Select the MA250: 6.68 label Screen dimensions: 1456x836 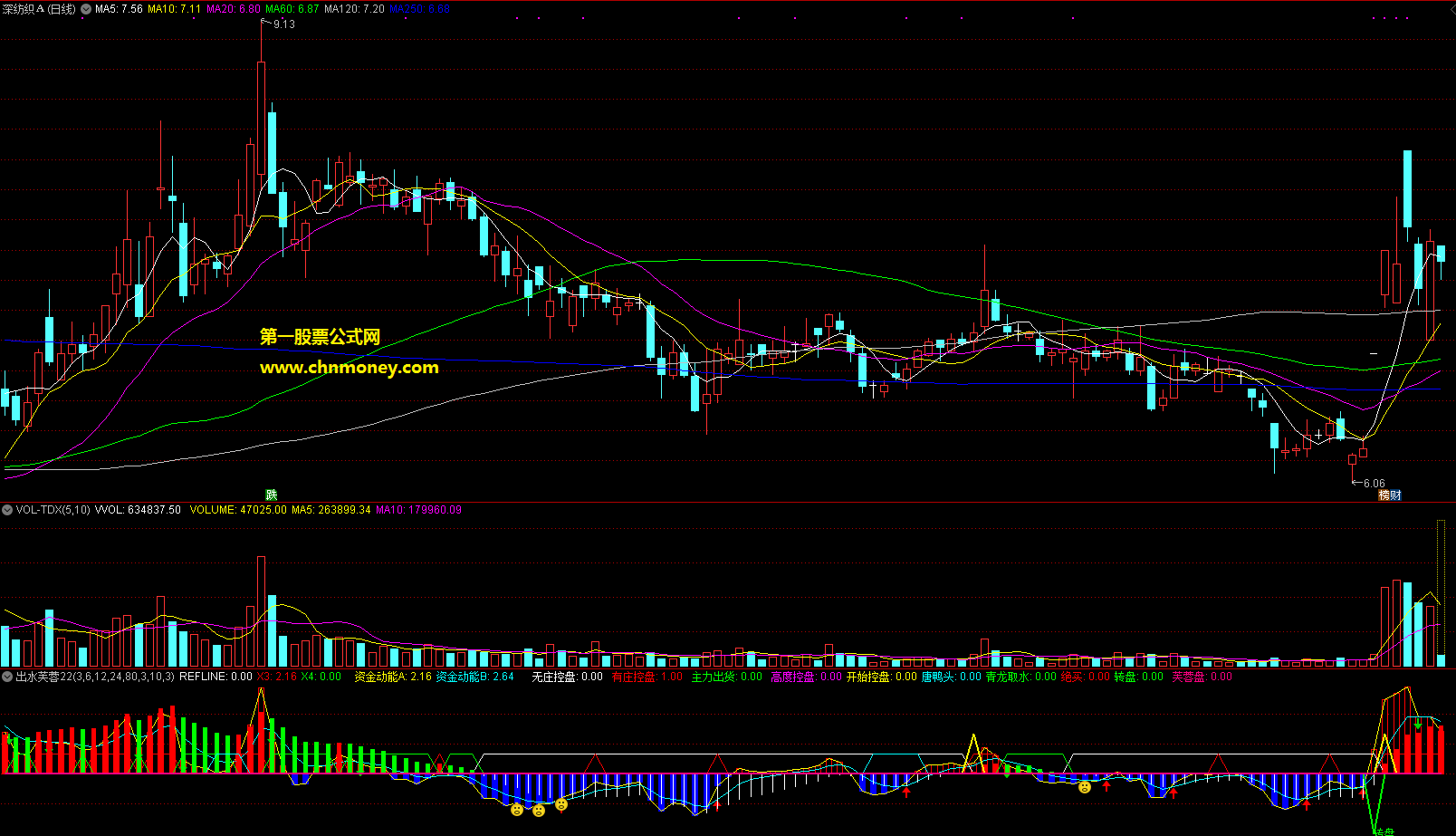(x=419, y=9)
